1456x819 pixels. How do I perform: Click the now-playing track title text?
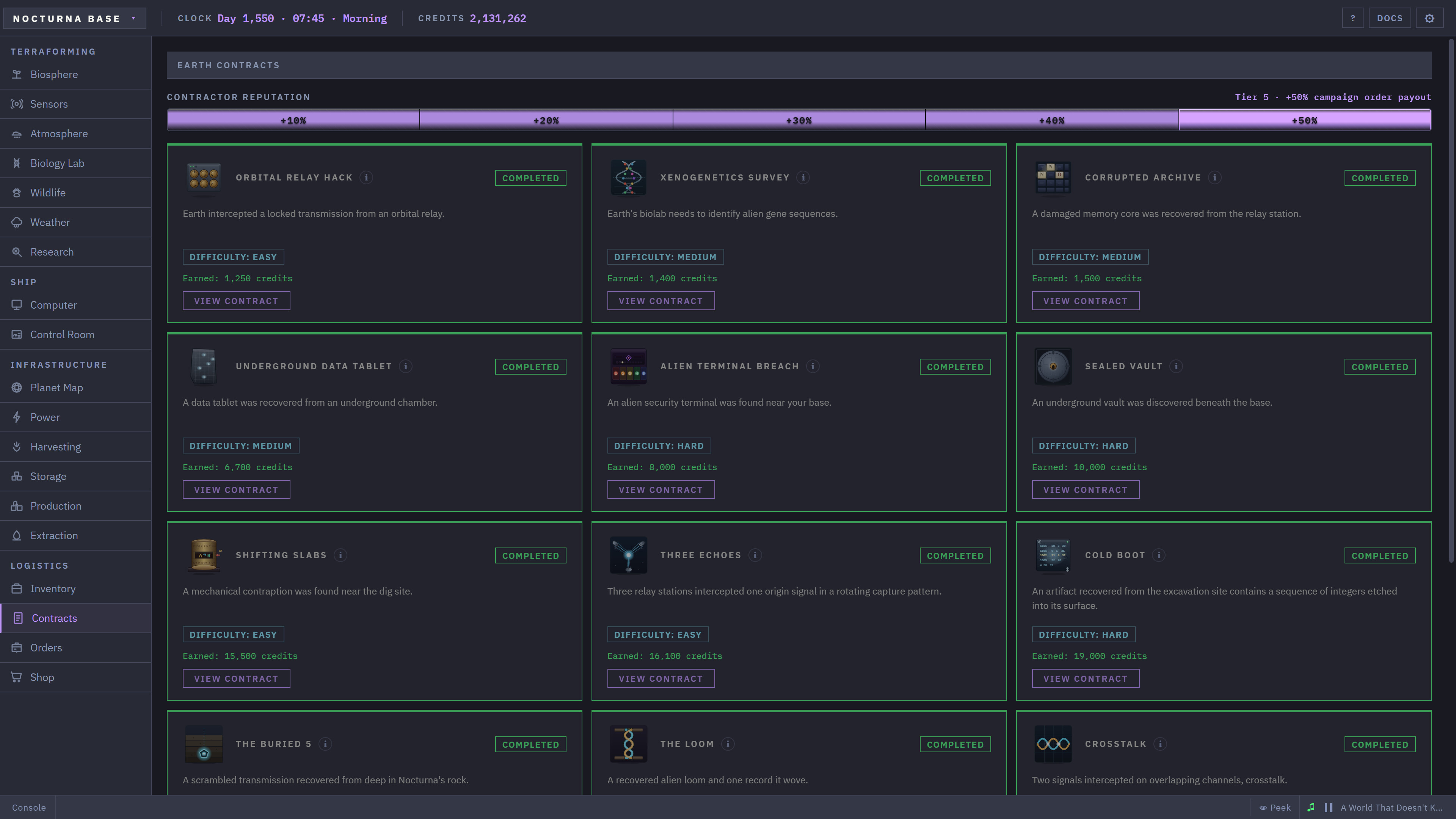click(1391, 807)
